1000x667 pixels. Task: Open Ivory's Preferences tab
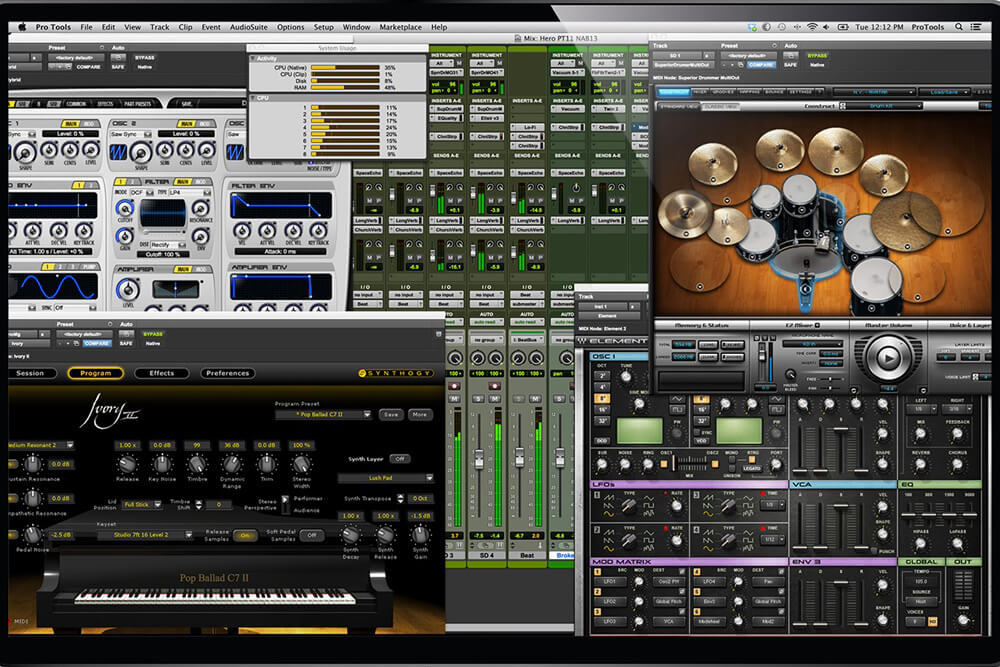click(228, 373)
